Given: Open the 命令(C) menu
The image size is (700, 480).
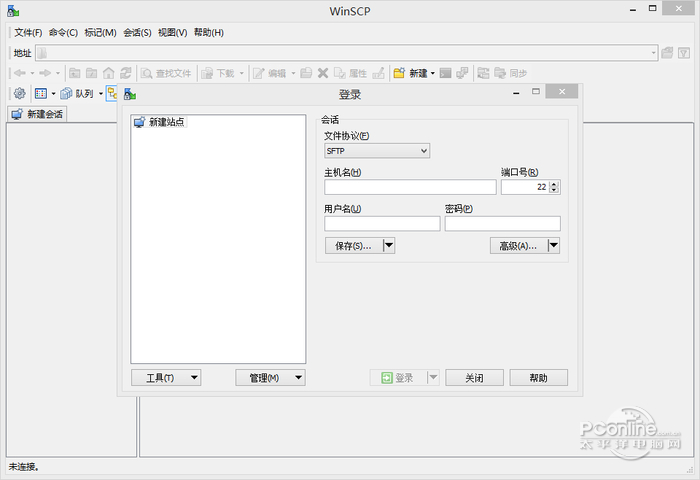Looking at the screenshot, I should [63, 33].
